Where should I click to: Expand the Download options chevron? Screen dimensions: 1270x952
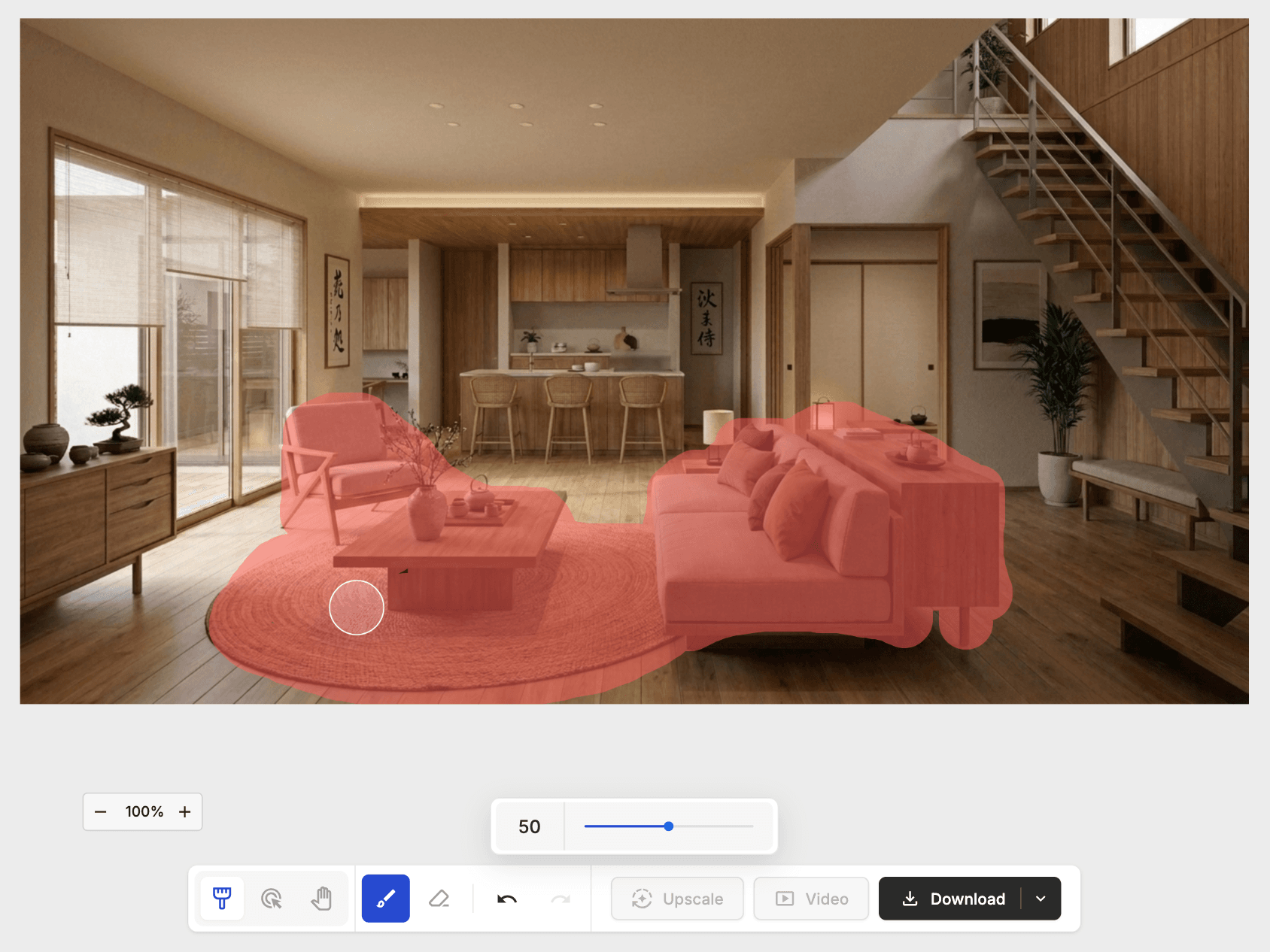(x=1041, y=899)
